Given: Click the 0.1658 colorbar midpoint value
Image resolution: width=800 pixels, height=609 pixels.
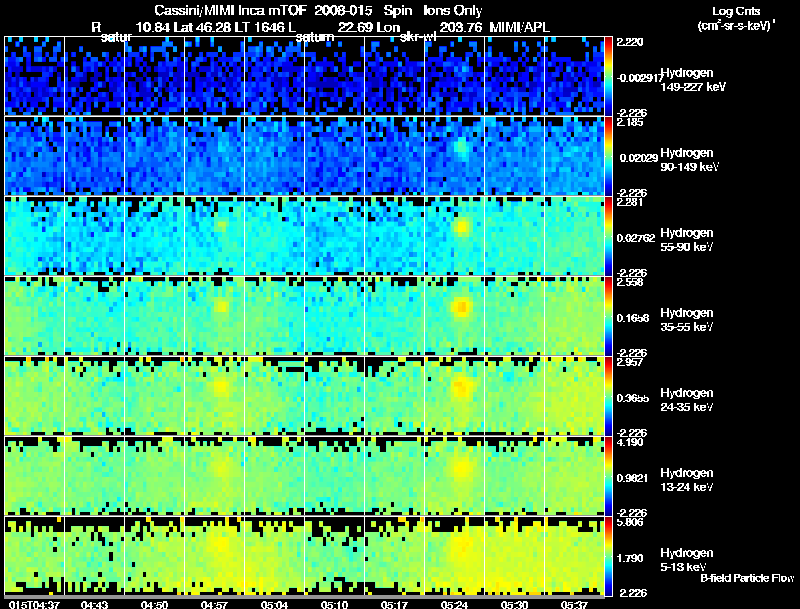Looking at the screenshot, I should (x=633, y=318).
